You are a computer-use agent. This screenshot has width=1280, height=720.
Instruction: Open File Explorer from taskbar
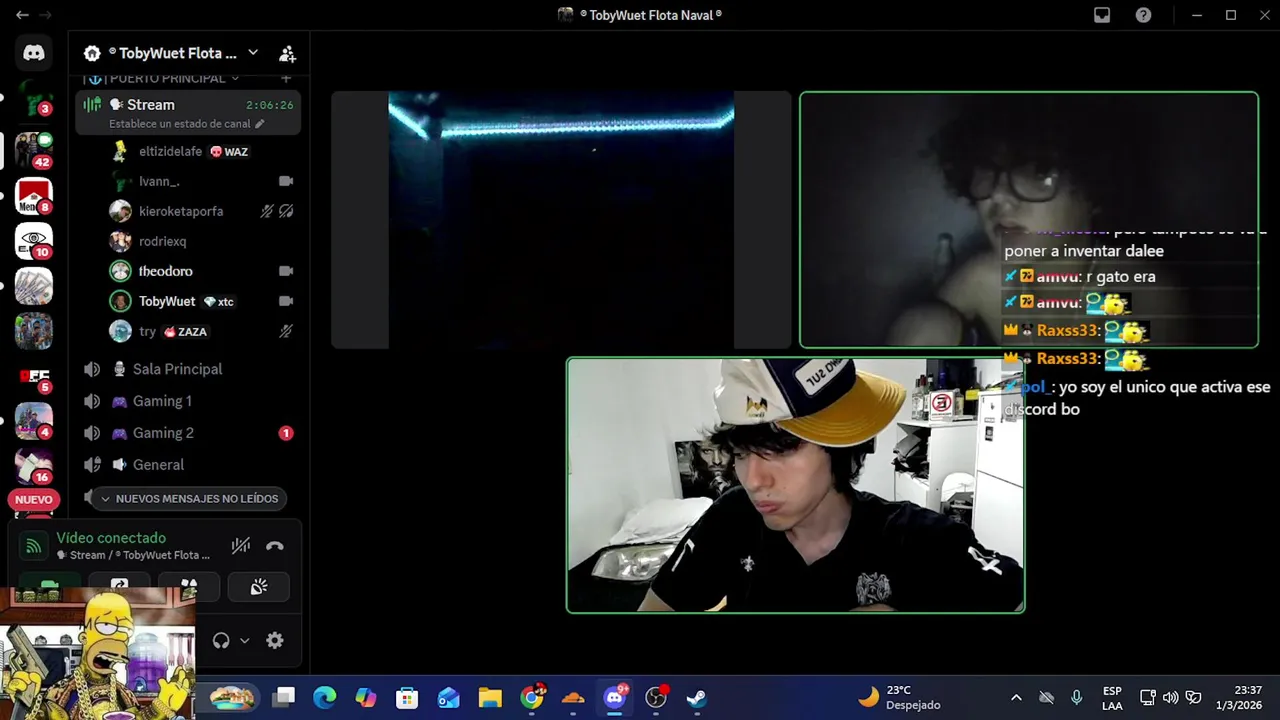tap(489, 697)
